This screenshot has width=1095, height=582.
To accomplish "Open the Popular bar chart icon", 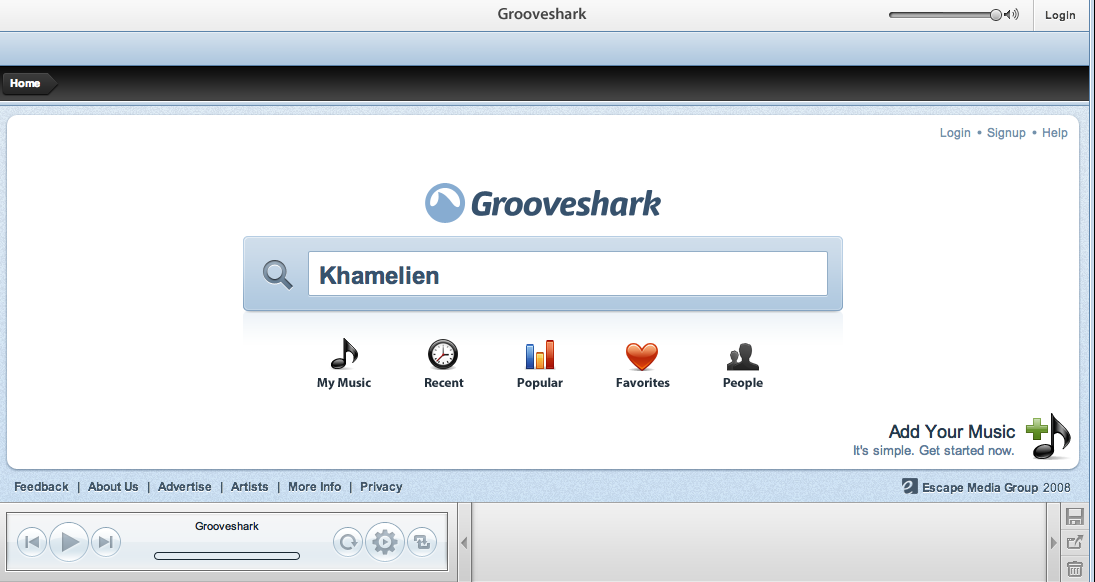I will (540, 354).
